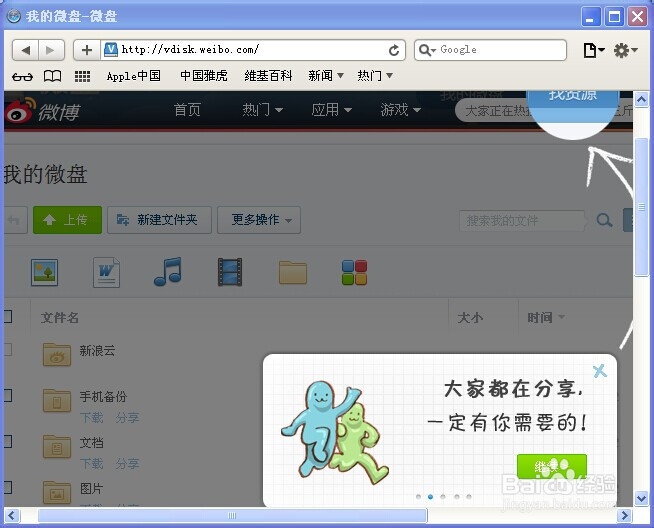Viewport: 654px width, 528px height.
Task: Click the 上传 upload button
Action: click(x=67, y=220)
